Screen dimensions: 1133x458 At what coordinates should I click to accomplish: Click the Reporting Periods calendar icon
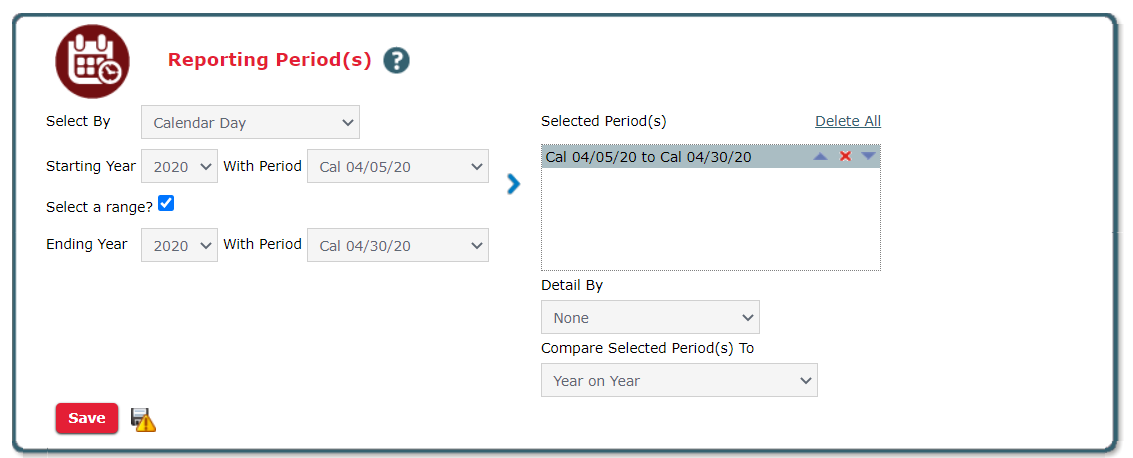tap(92, 61)
